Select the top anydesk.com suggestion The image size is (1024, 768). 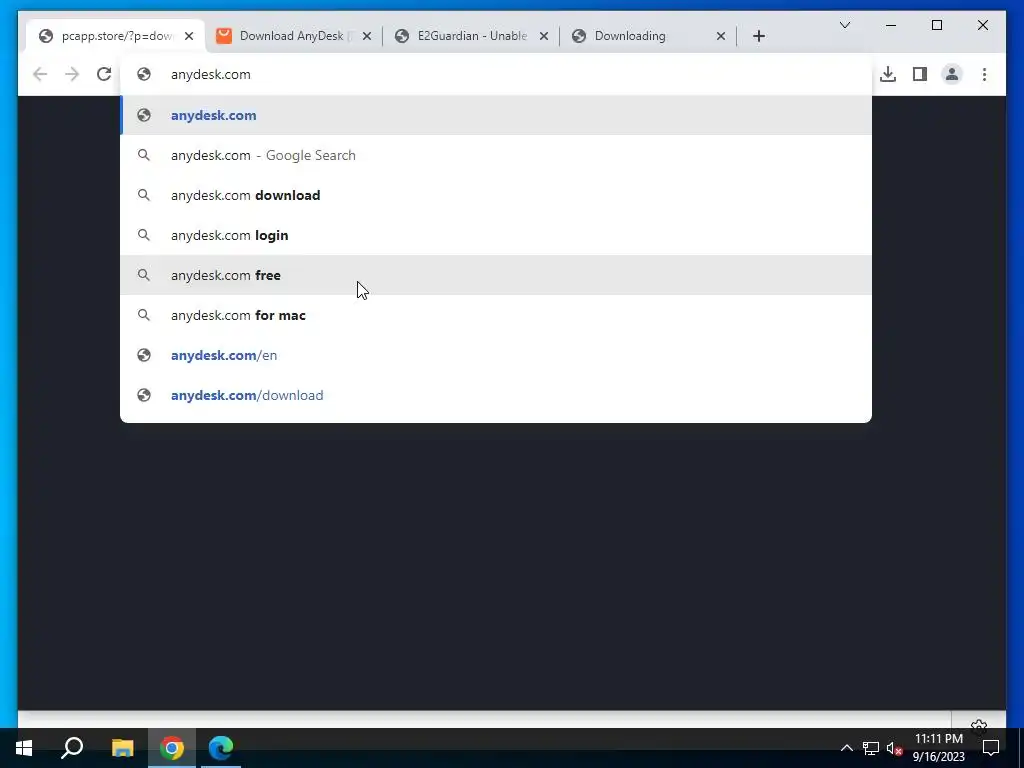pyautogui.click(x=496, y=115)
